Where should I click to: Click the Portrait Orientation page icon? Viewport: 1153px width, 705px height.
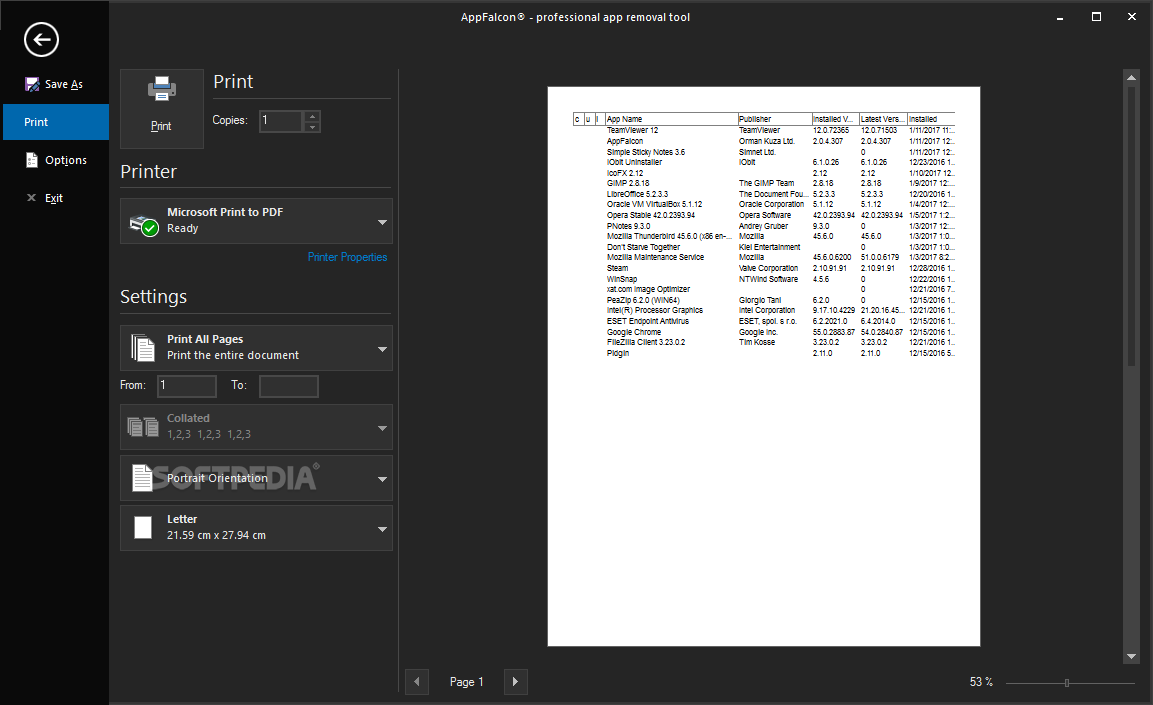[142, 477]
